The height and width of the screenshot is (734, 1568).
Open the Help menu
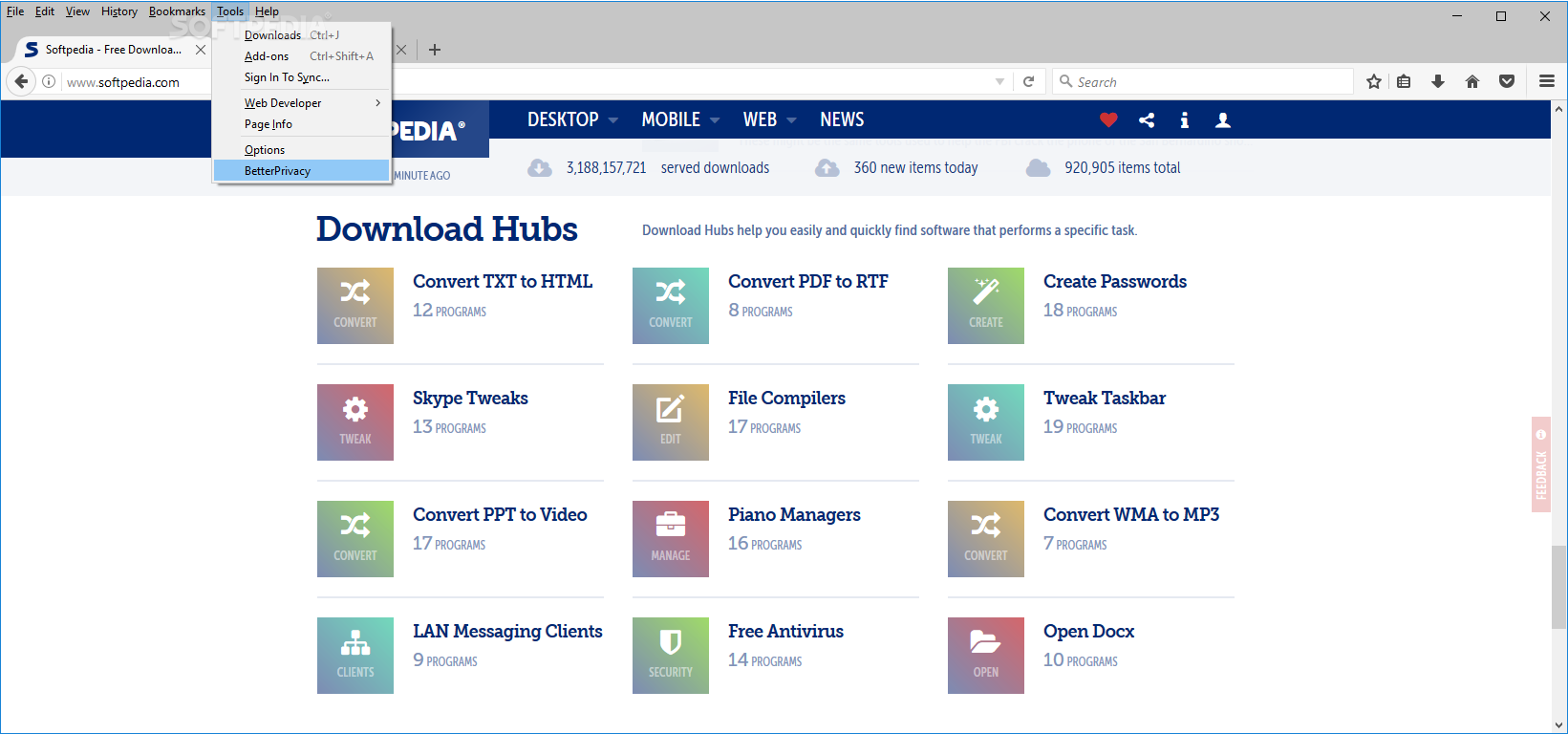point(267,11)
